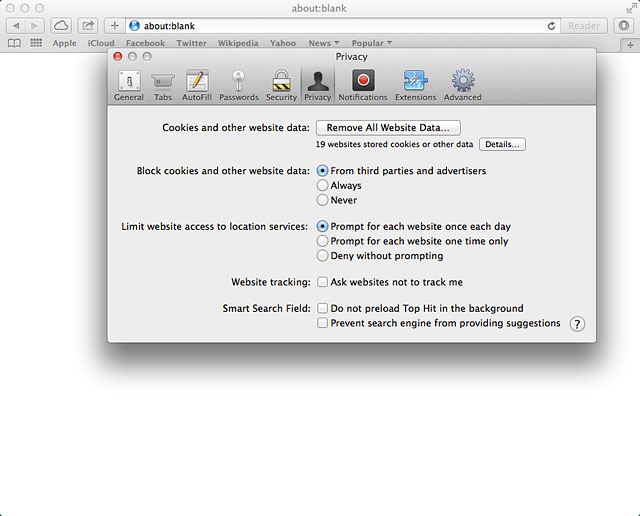Open the Top Sites grid icon
This screenshot has width=640, height=516.
pyautogui.click(x=36, y=43)
